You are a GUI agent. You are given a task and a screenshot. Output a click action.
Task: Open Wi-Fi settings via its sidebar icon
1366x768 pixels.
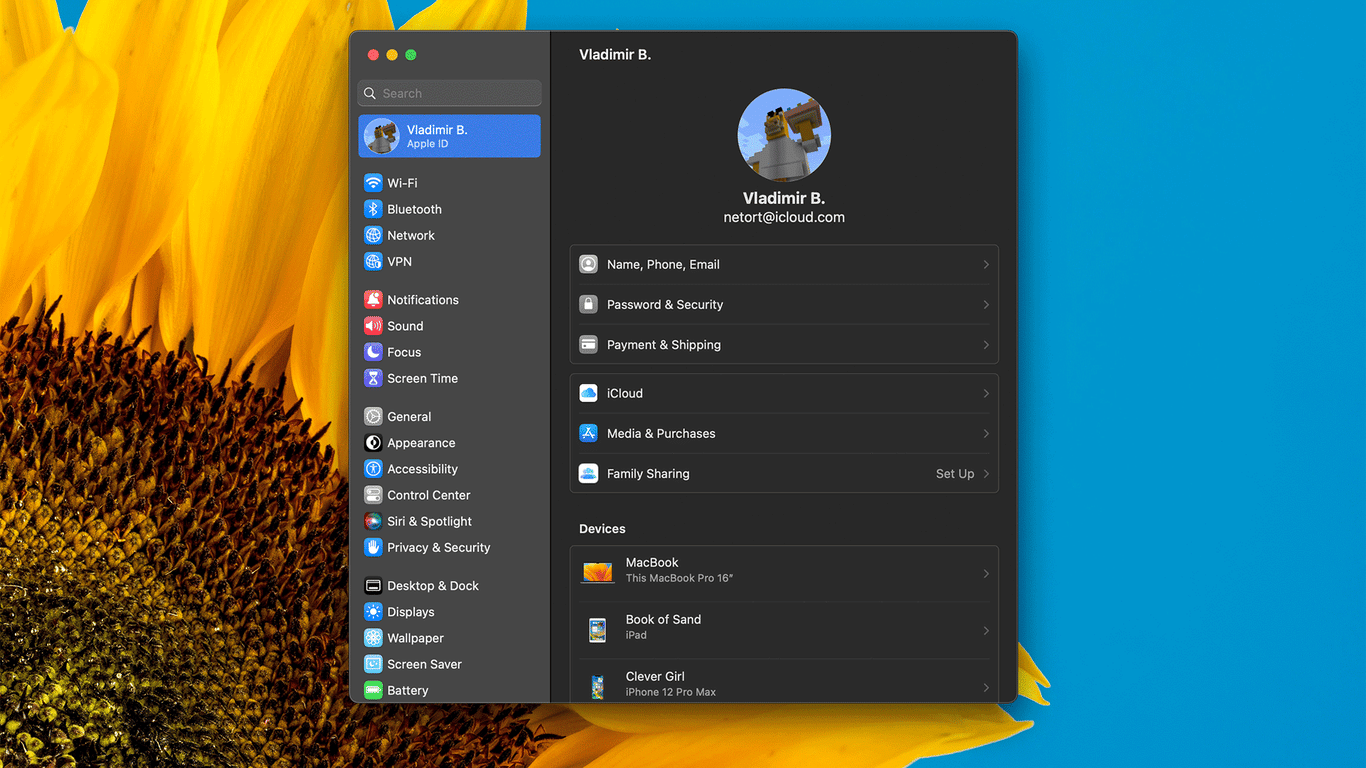tap(373, 183)
